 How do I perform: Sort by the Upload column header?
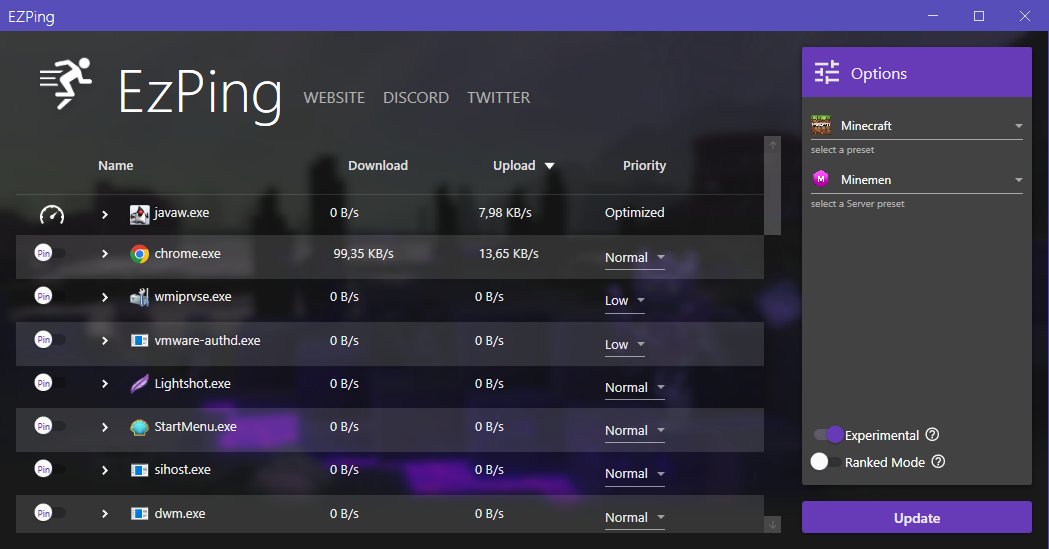point(514,166)
